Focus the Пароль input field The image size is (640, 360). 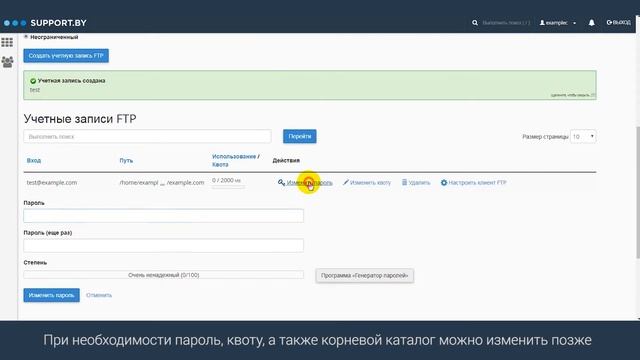(163, 216)
